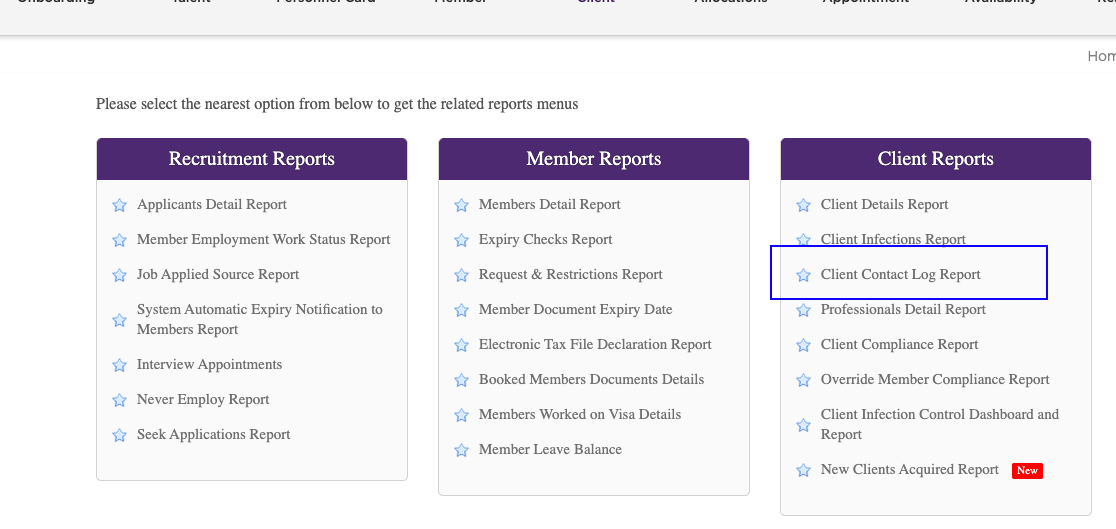Click the Client Reports panel header

936,159
